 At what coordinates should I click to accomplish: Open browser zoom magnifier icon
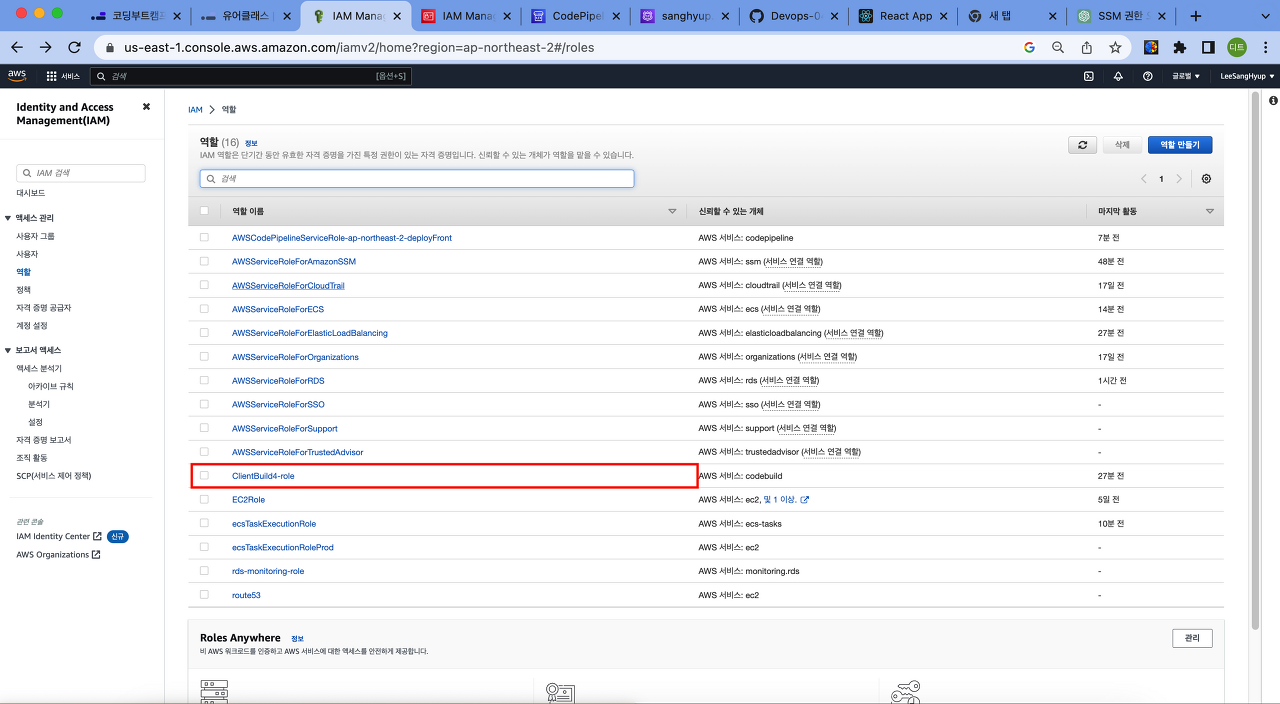(x=1058, y=47)
